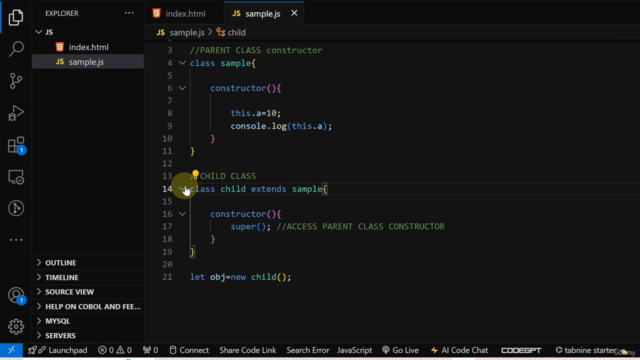This screenshot has height=360, width=640.
Task: Click '//ACCESS PARENT CLASS CONSTRUCTOR' comment
Action: coord(360,227)
